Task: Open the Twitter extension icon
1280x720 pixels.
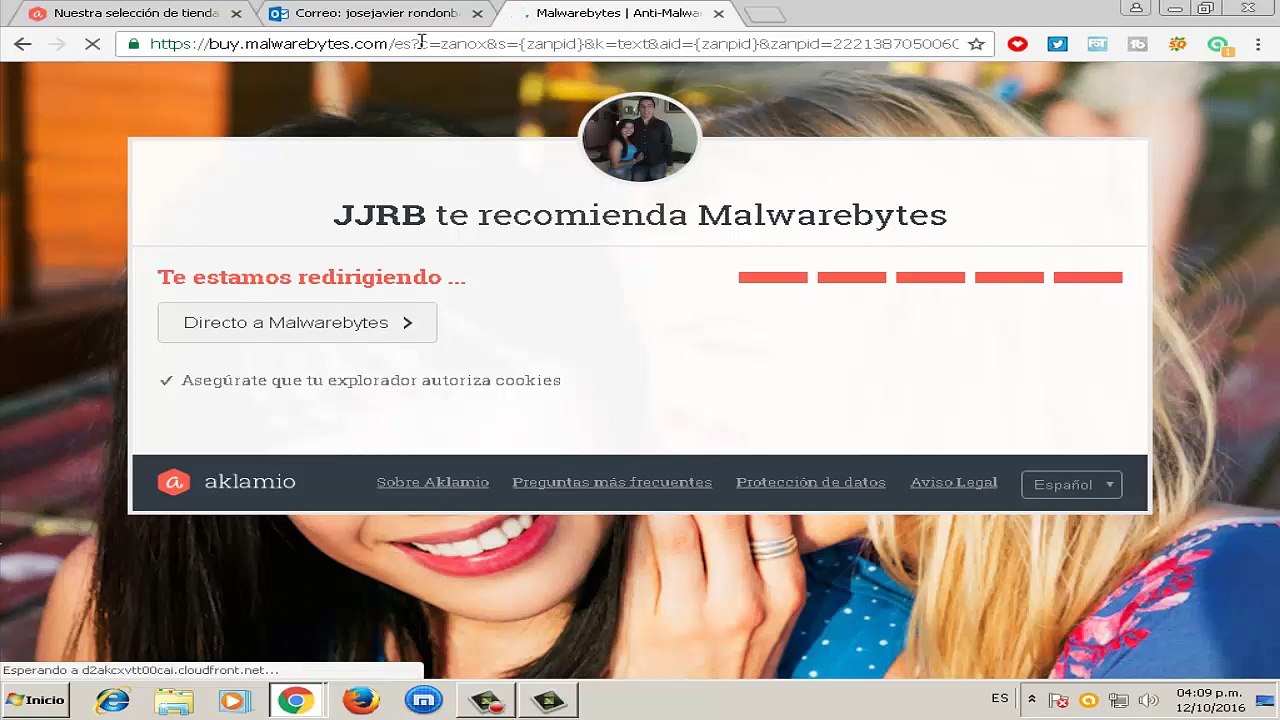Action: pyautogui.click(x=1057, y=44)
